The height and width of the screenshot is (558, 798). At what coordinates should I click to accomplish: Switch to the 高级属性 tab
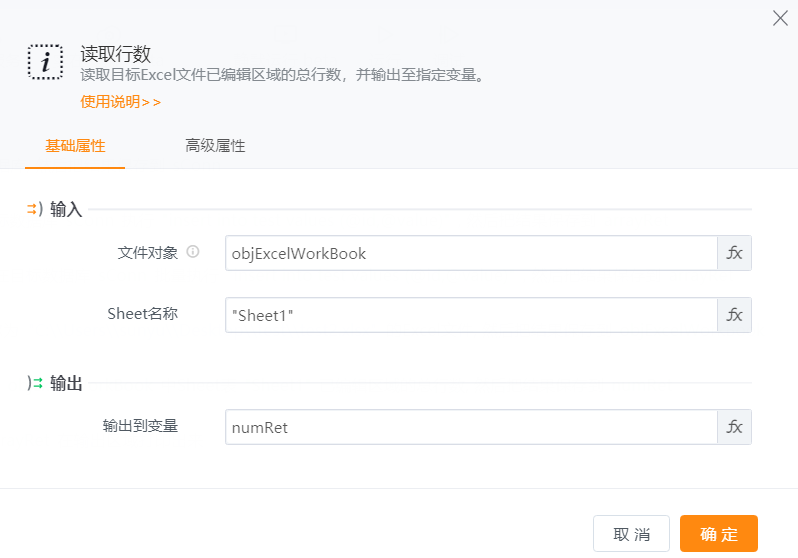(215, 146)
